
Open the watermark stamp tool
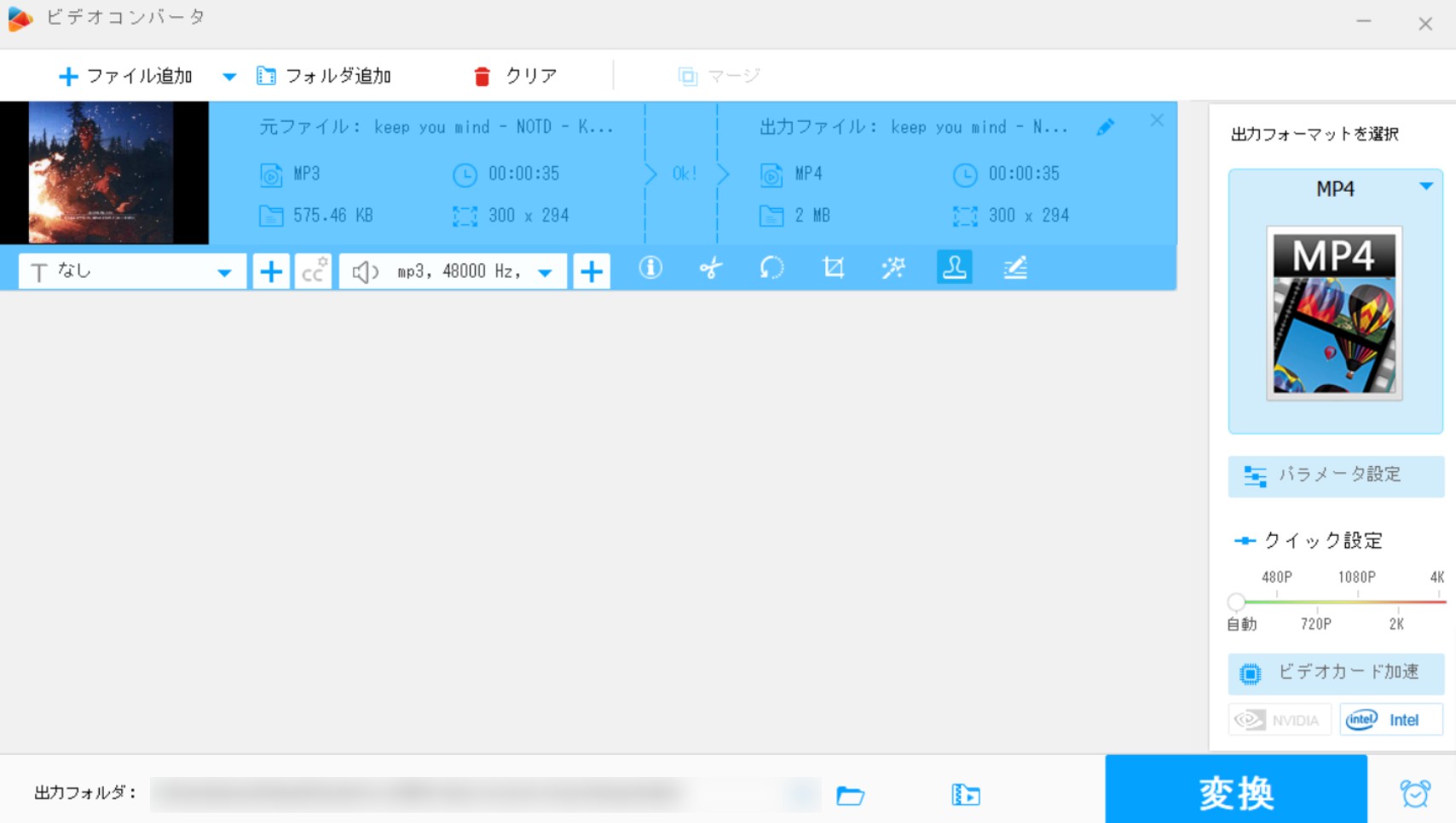click(955, 268)
